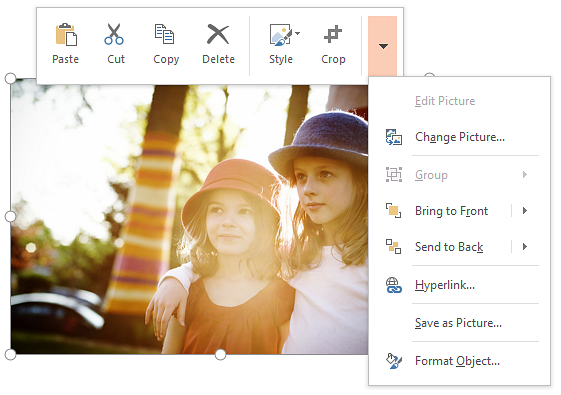Click the Bring to Front icon

393,210
